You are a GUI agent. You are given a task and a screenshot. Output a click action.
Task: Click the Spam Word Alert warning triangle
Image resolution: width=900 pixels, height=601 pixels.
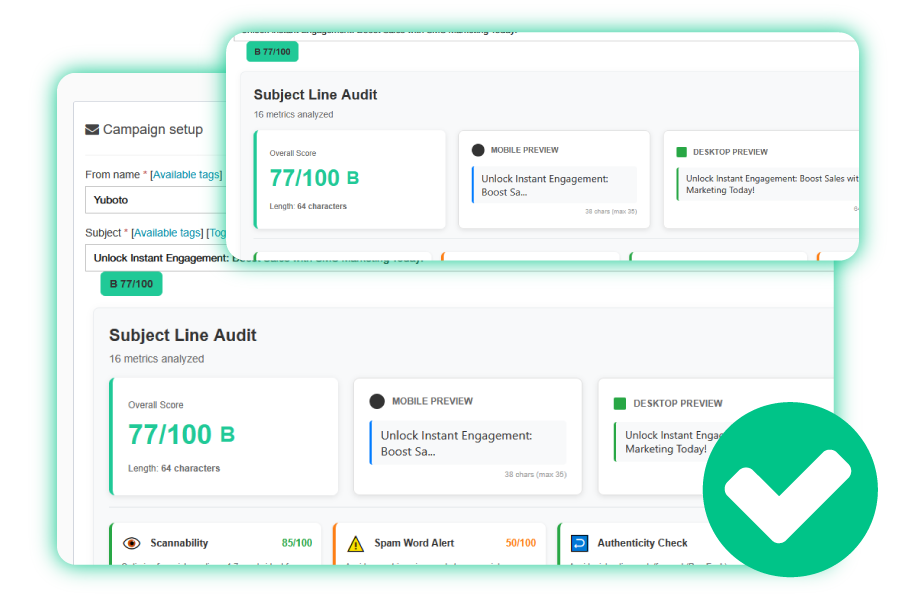[355, 544]
